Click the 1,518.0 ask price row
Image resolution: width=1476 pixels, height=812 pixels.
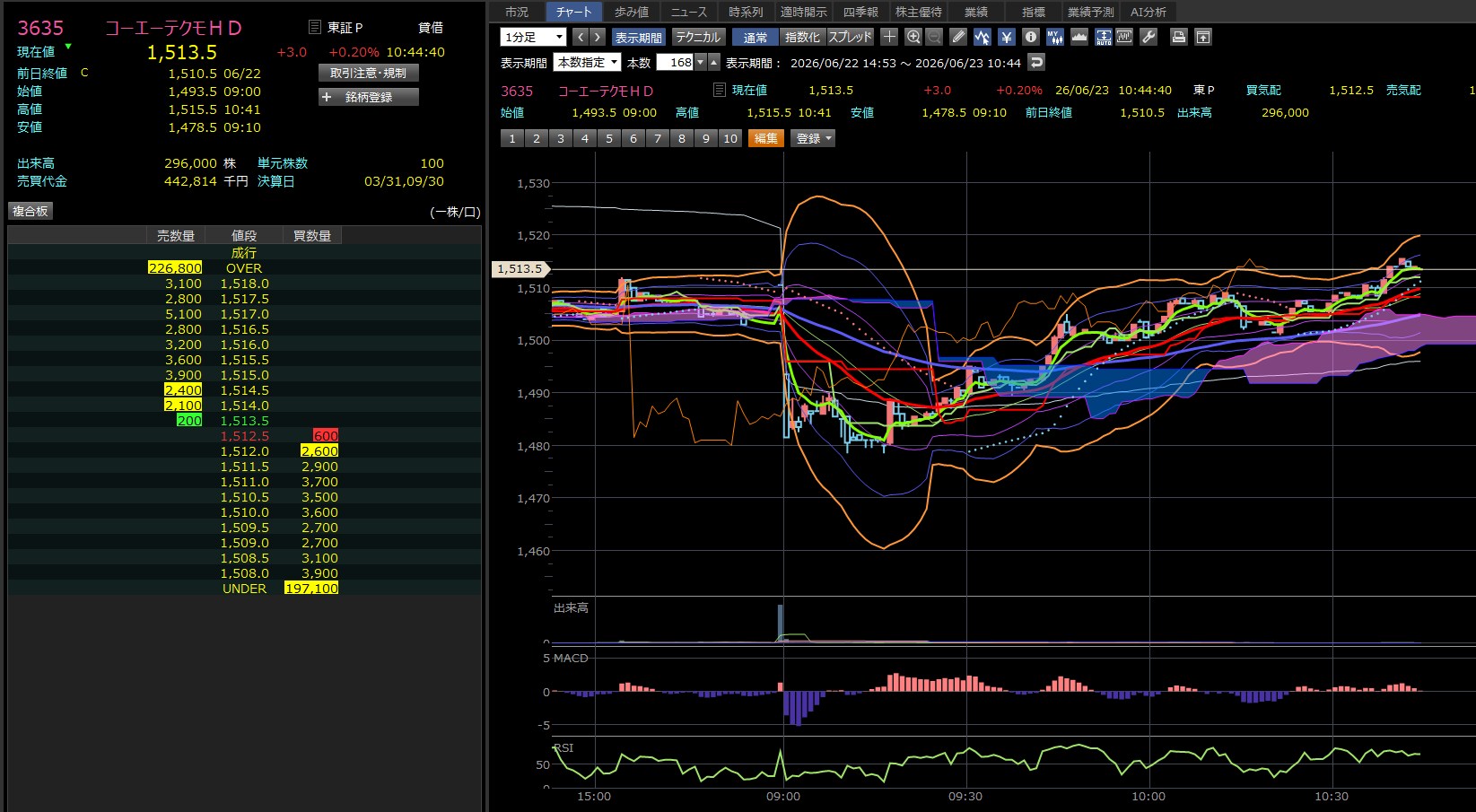click(x=245, y=284)
